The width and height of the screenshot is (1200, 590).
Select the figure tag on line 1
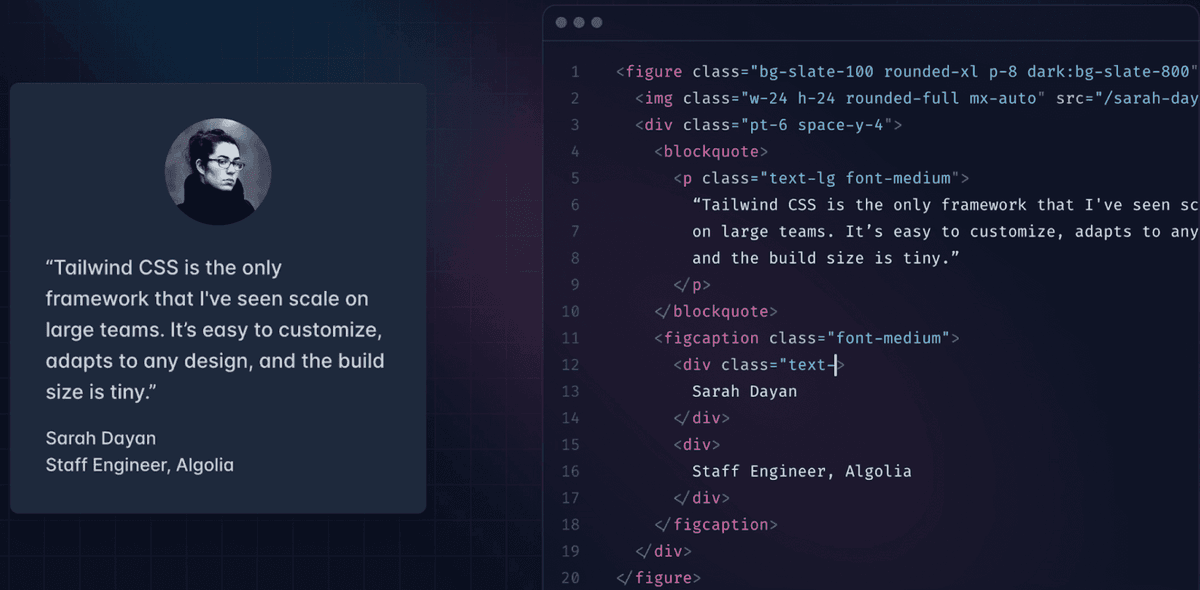click(x=651, y=71)
